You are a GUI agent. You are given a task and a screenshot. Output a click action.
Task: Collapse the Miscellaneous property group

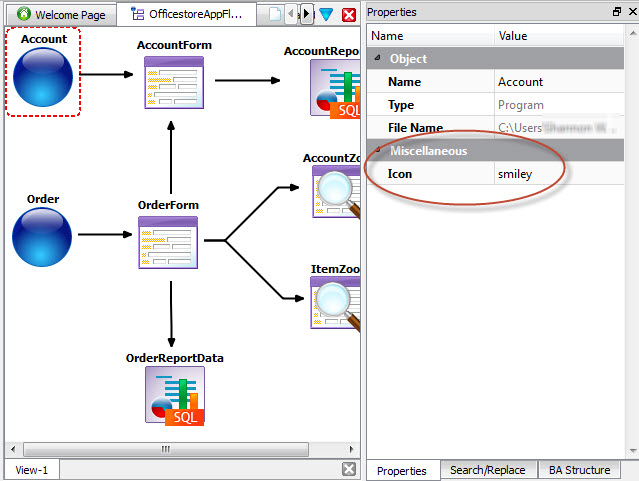(378, 151)
